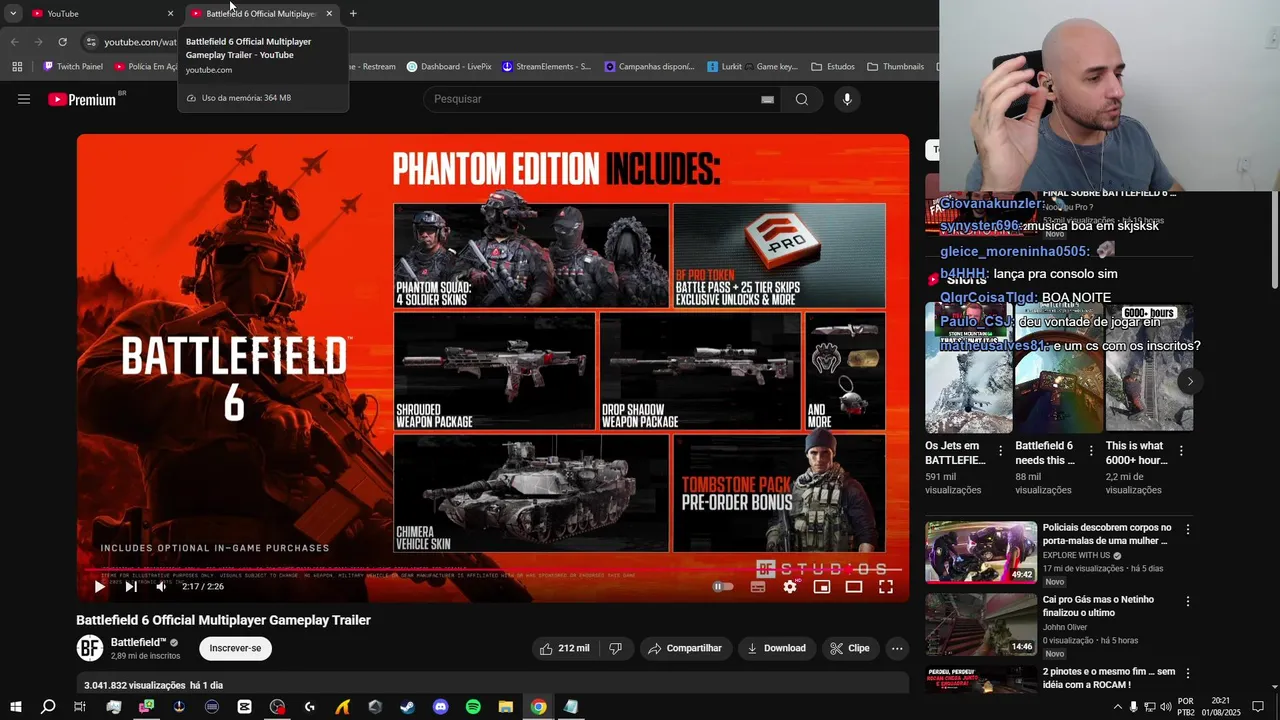Enter fullscreen video mode
The height and width of the screenshot is (720, 1280).
tap(886, 587)
